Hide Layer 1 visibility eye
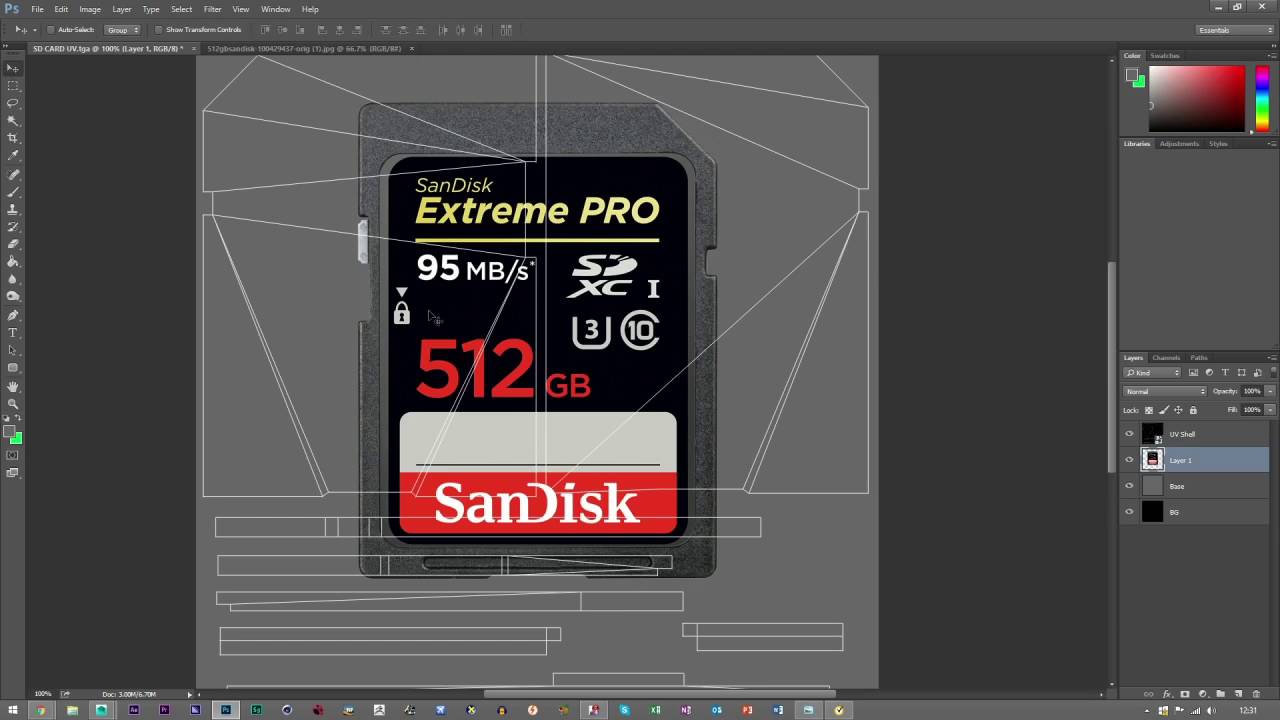This screenshot has height=720, width=1280. (x=1130, y=460)
